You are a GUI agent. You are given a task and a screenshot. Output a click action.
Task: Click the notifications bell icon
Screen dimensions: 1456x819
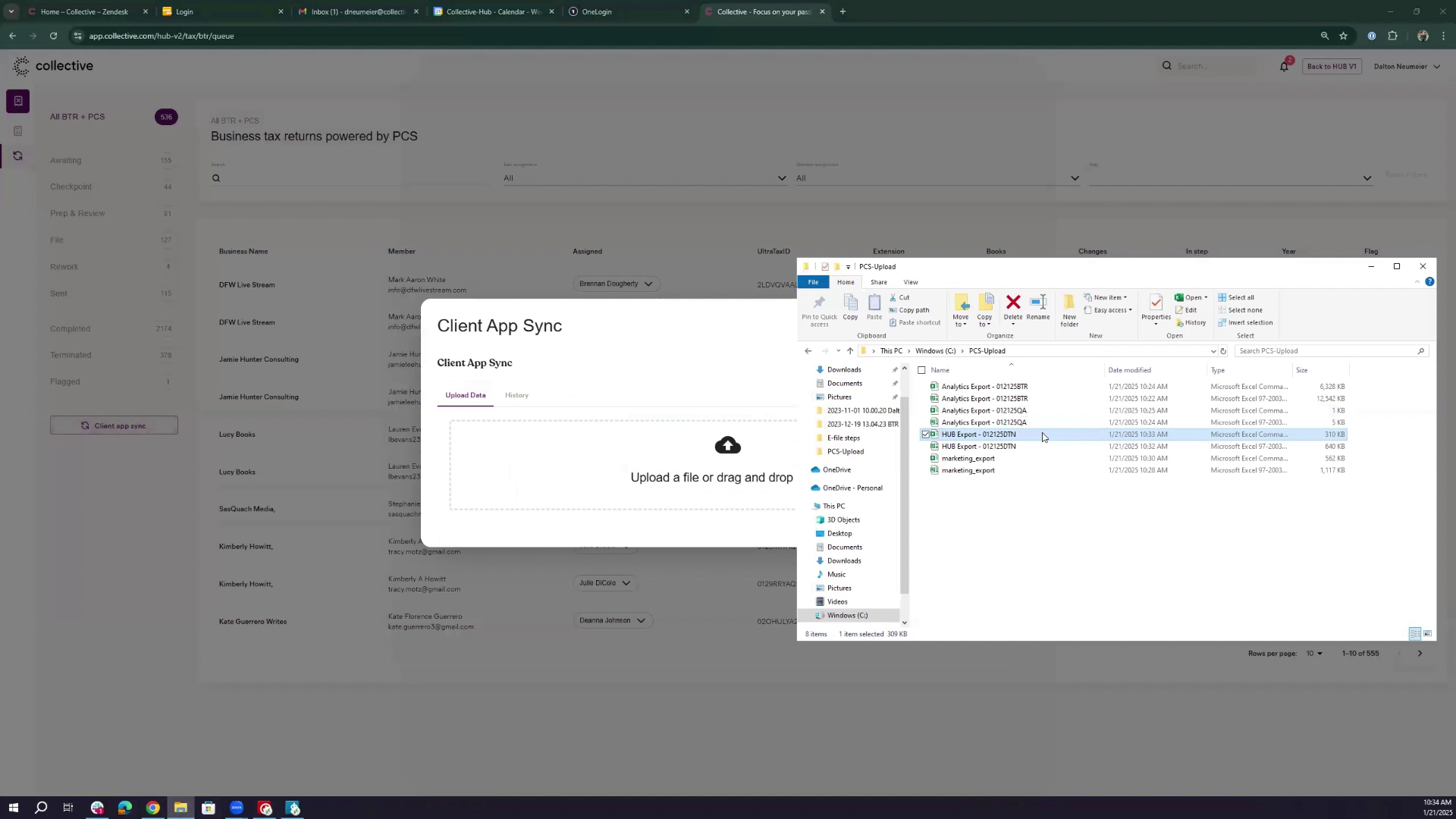[1284, 67]
